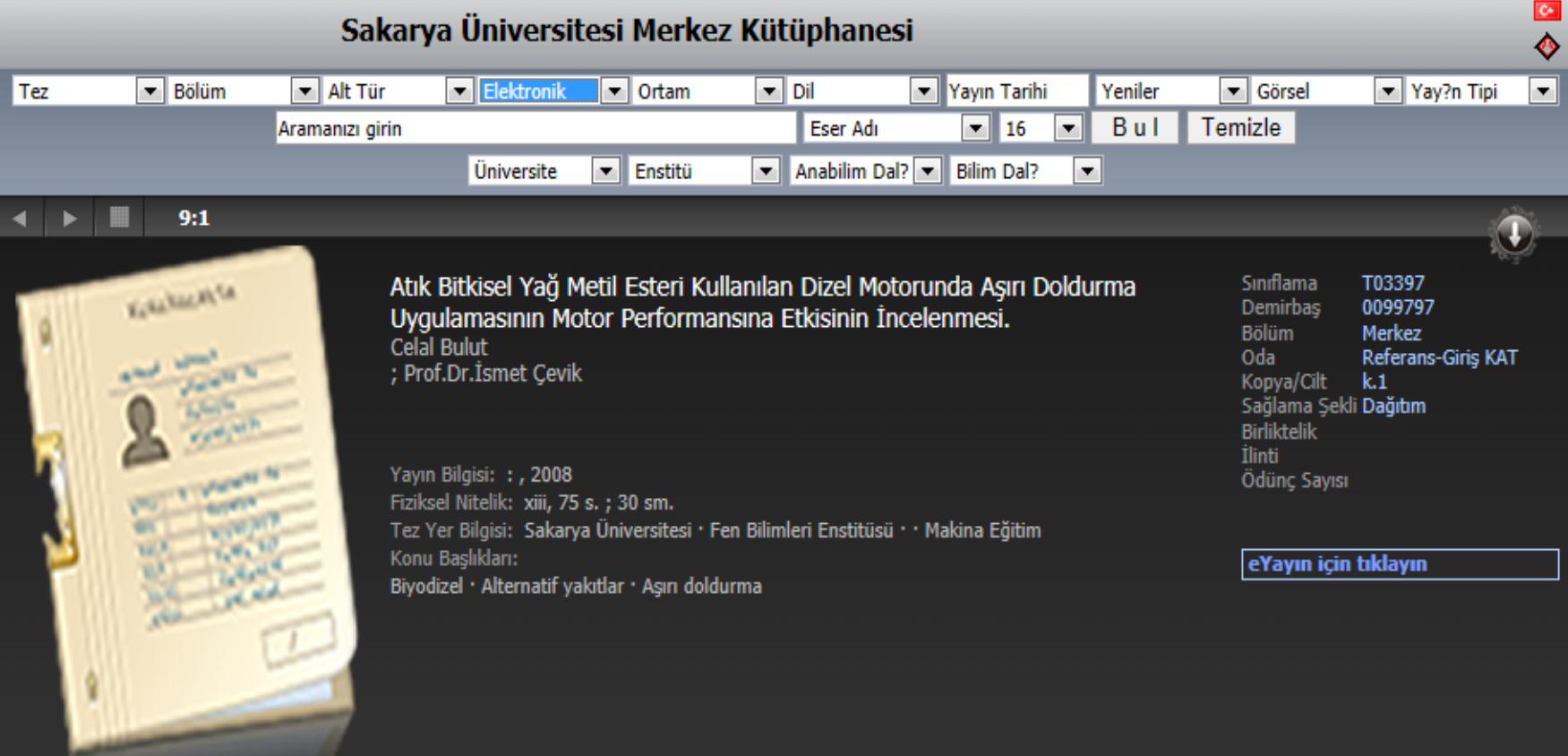Click eYayın için tıklayın link
Image resolution: width=1568 pixels, height=756 pixels.
click(x=1400, y=564)
